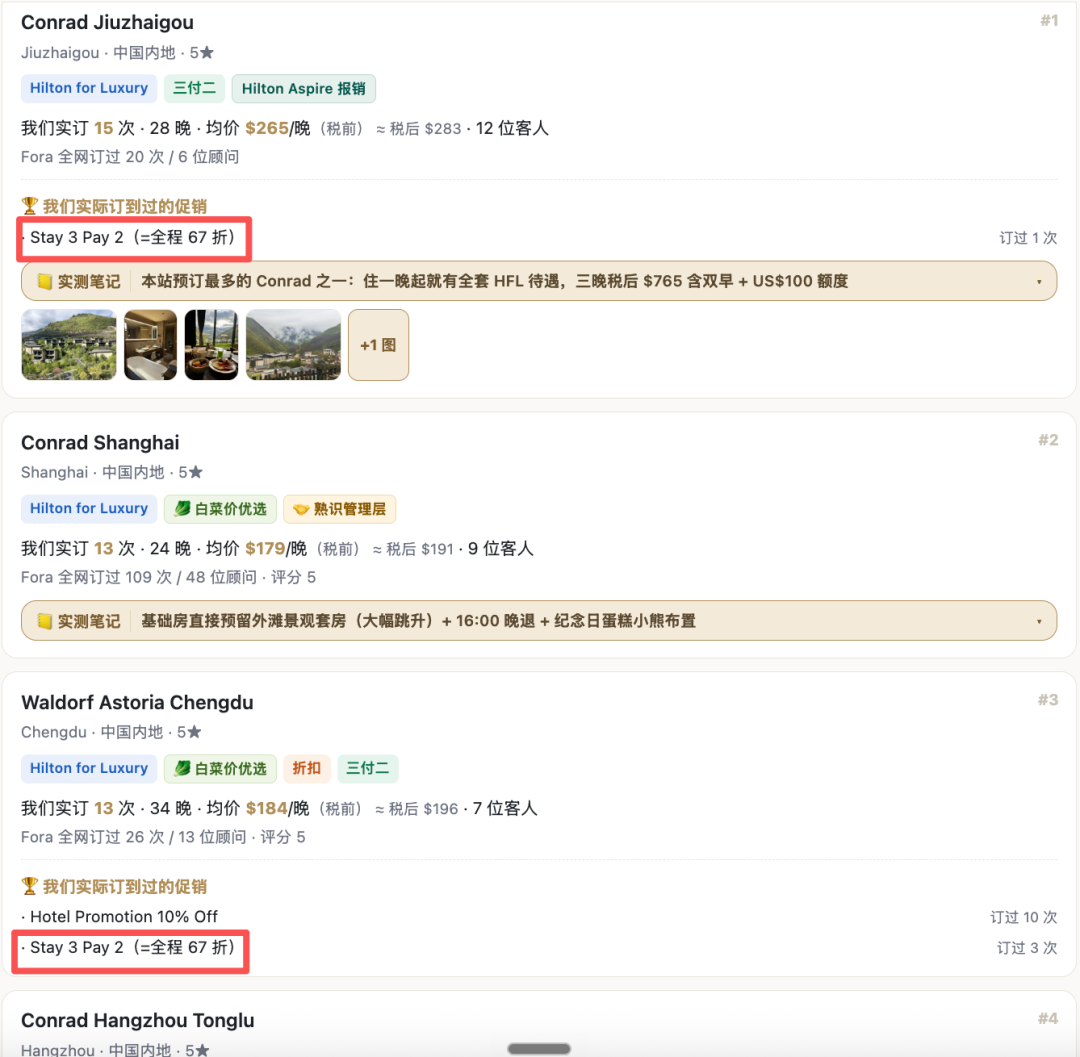
Task: Open the Conrad Jiuzhaigou hotel title
Action: tap(107, 23)
